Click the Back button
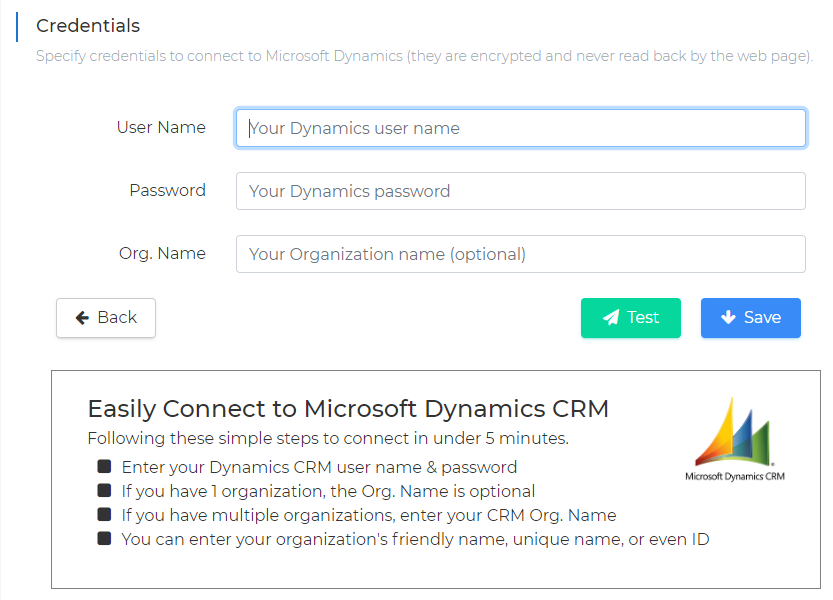Image resolution: width=833 pixels, height=600 pixels. click(105, 318)
